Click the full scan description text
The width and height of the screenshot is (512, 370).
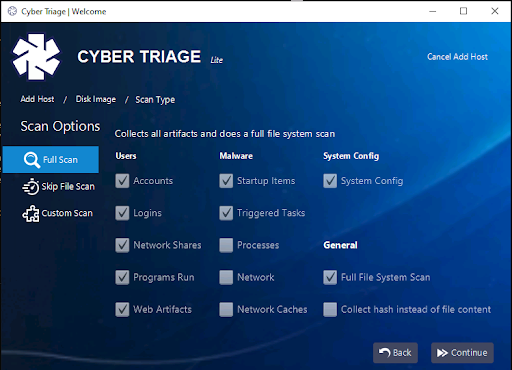tap(225, 134)
